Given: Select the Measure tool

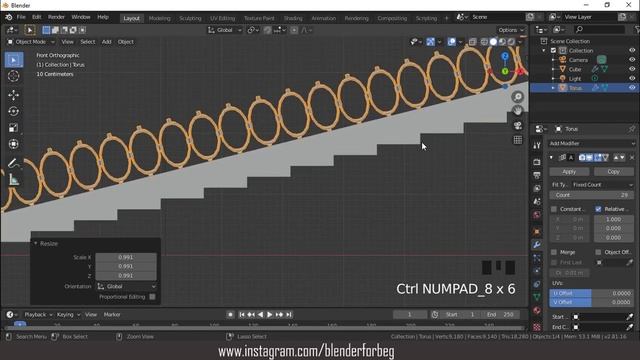Looking at the screenshot, I should [x=13, y=180].
